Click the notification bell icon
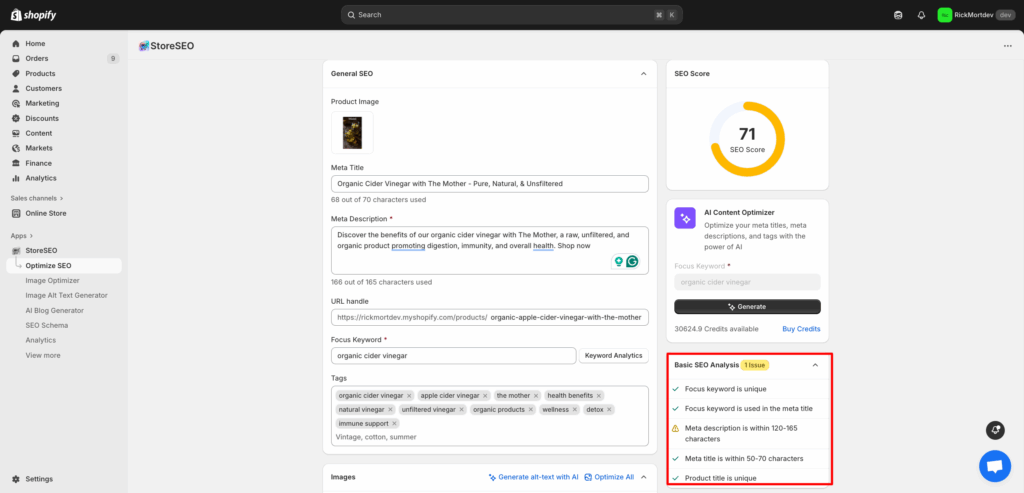Image resolution: width=1024 pixels, height=493 pixels. [921, 15]
